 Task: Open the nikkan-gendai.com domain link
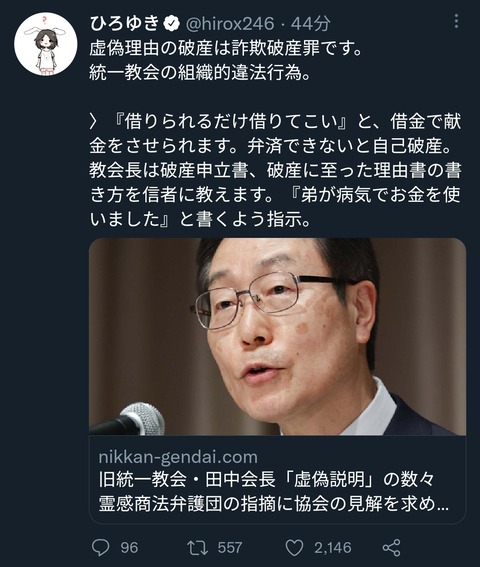coord(178,457)
